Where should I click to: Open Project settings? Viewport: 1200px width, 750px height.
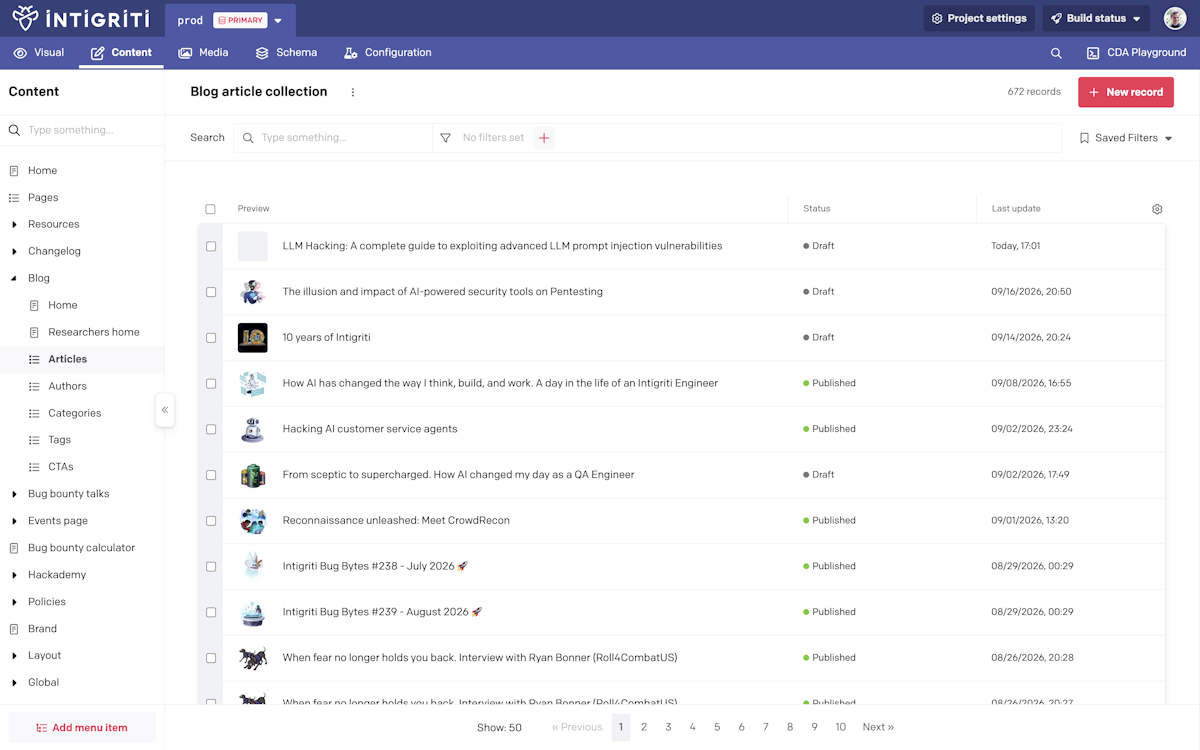pos(979,18)
